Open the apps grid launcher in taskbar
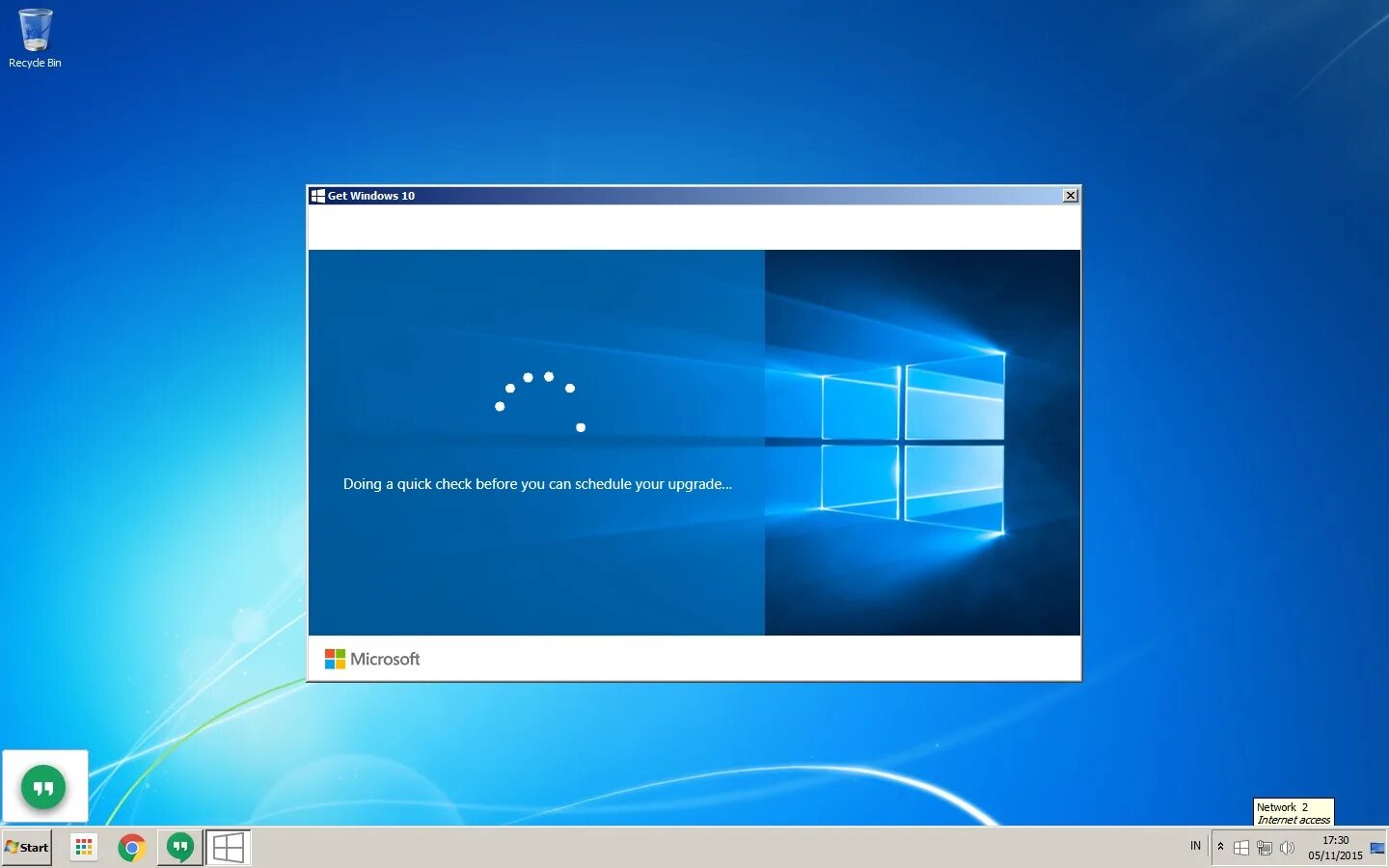Image resolution: width=1389 pixels, height=868 pixels. pos(84,848)
